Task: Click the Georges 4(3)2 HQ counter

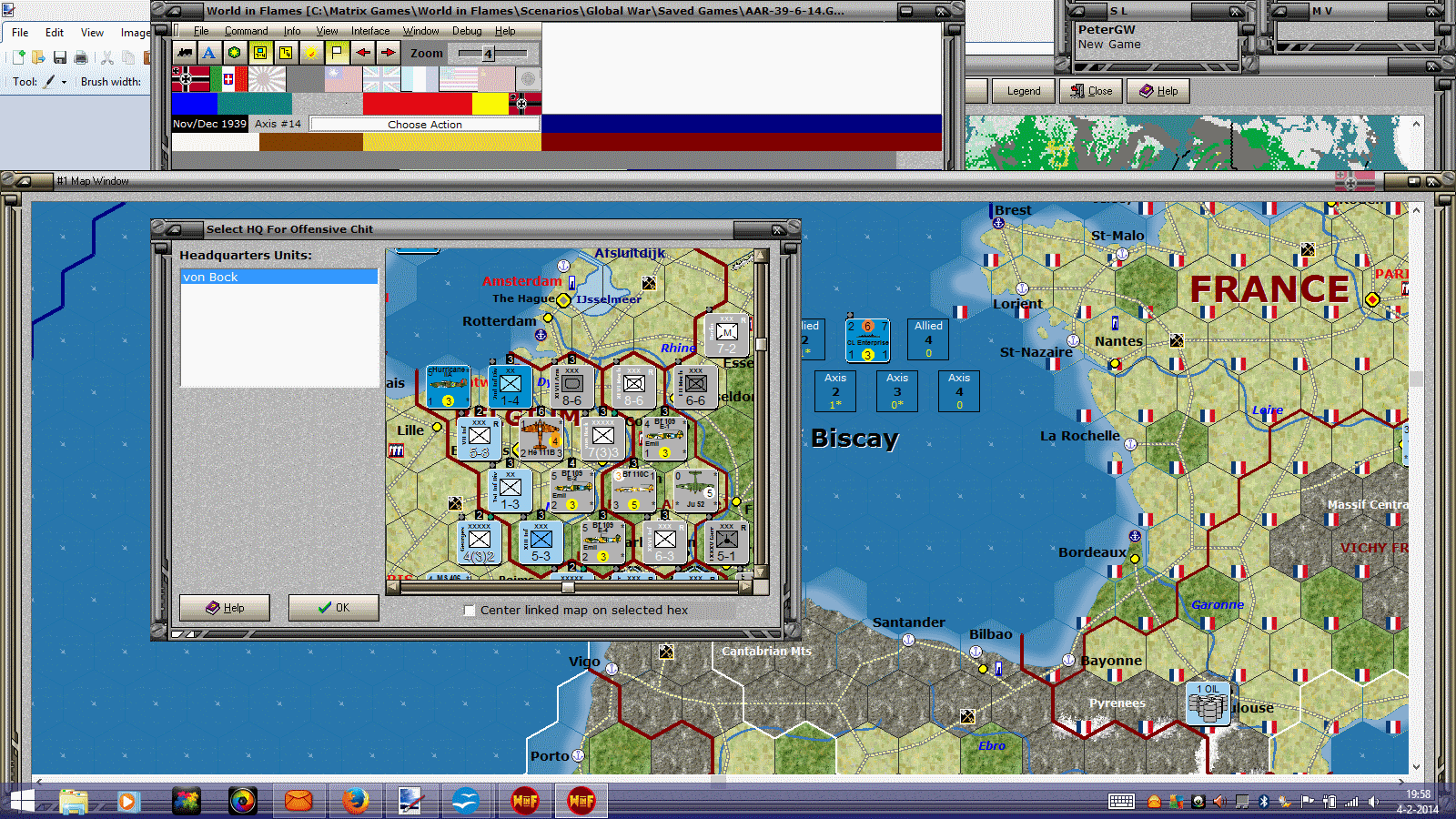Action: pos(479,541)
